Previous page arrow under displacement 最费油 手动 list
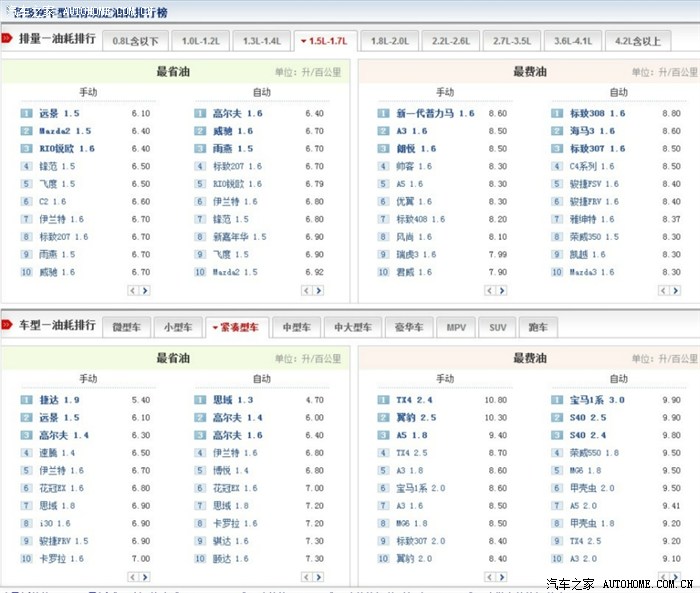 [490, 291]
